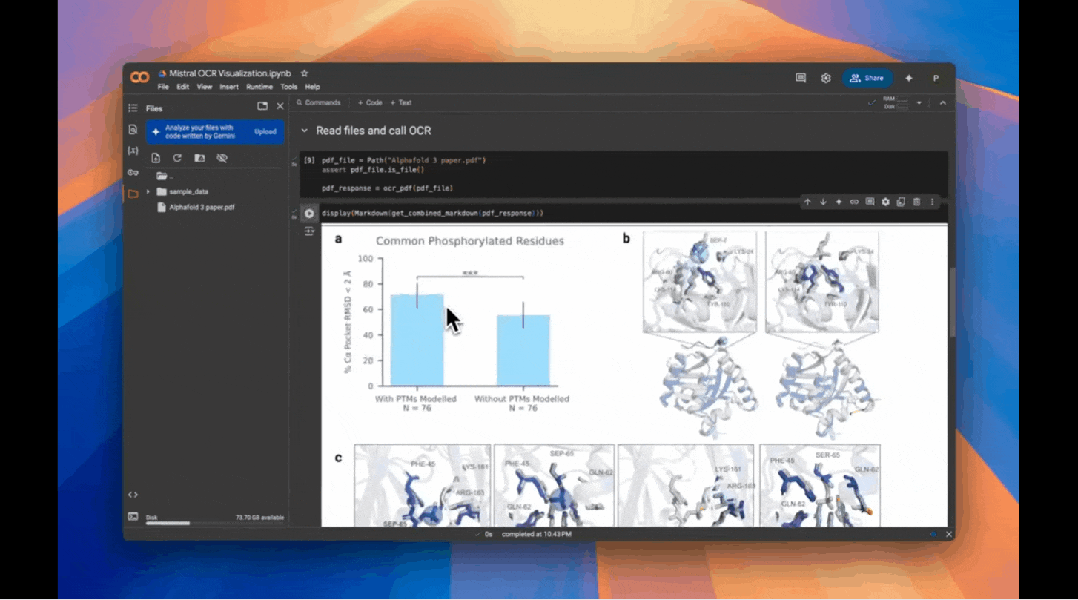The height and width of the screenshot is (600, 1078).
Task: Collapse the header with the caret
Action: (943, 103)
